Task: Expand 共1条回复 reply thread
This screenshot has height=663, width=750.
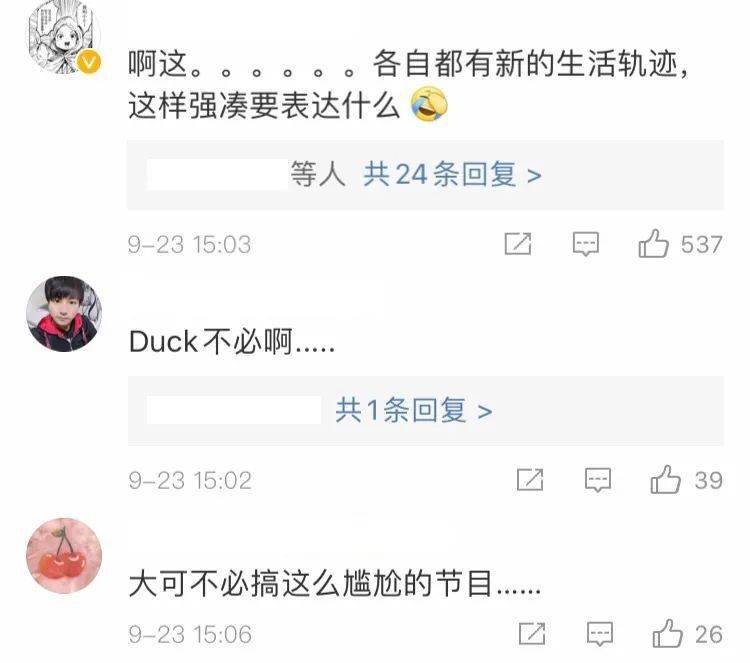Action: (x=414, y=410)
